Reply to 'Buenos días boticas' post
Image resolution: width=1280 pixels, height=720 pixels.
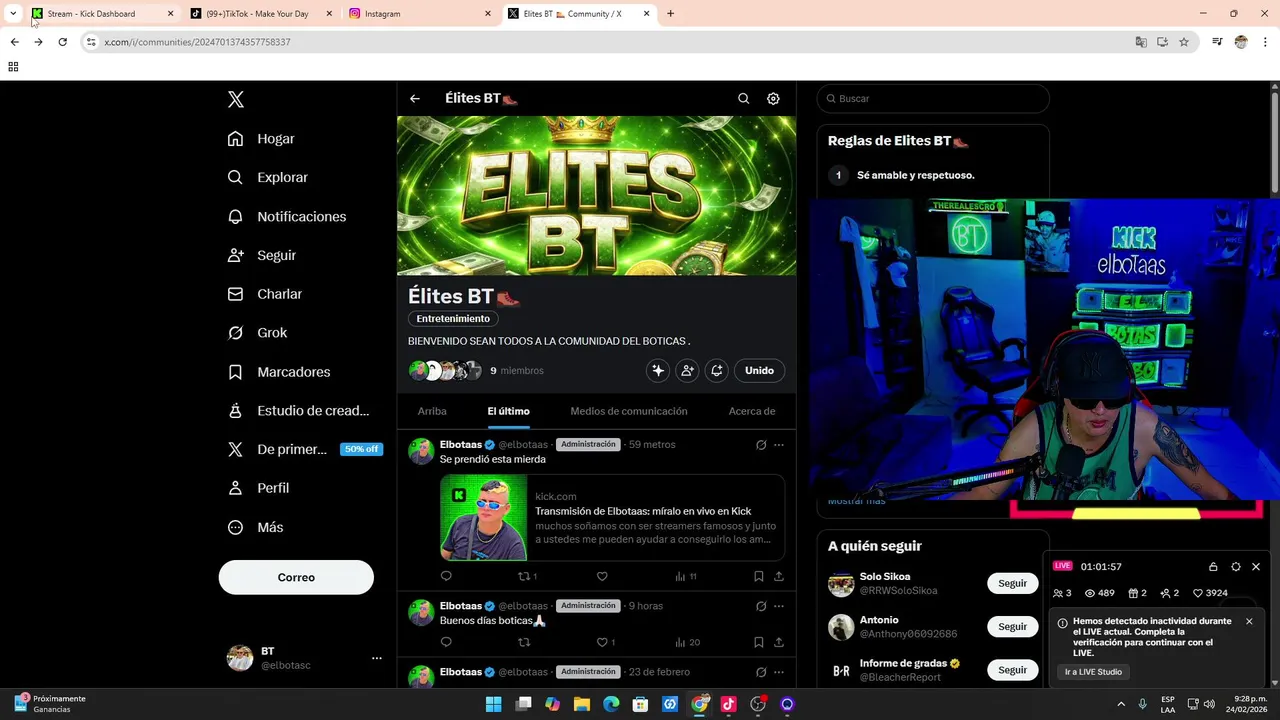446,642
